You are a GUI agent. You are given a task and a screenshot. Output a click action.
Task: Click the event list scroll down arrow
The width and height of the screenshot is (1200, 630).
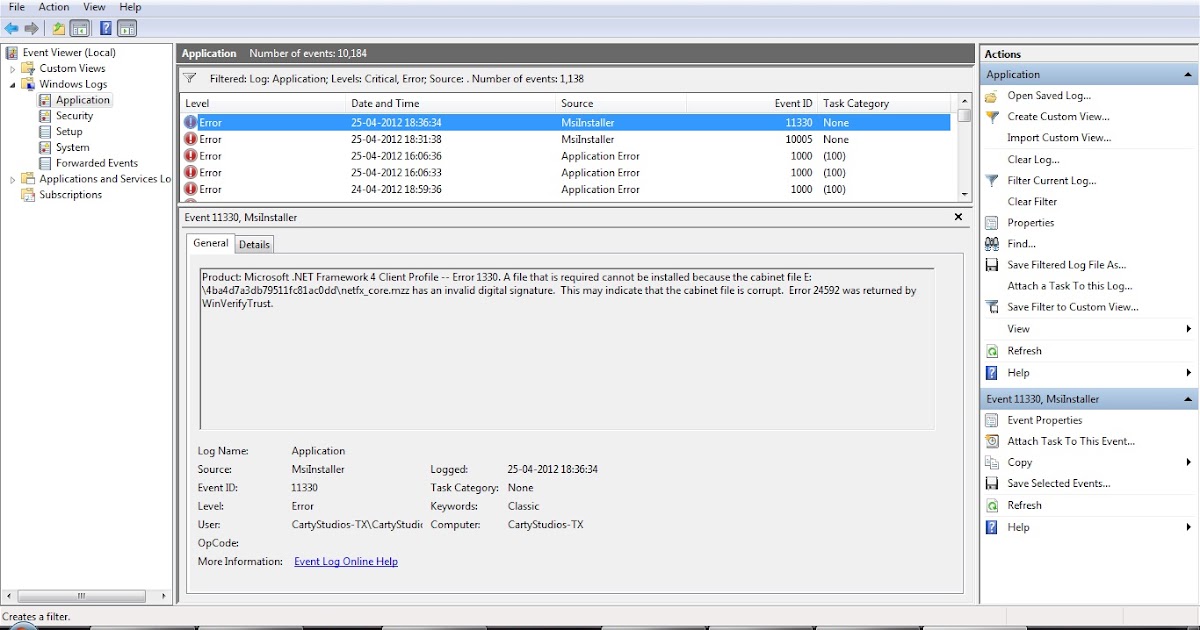tap(964, 194)
